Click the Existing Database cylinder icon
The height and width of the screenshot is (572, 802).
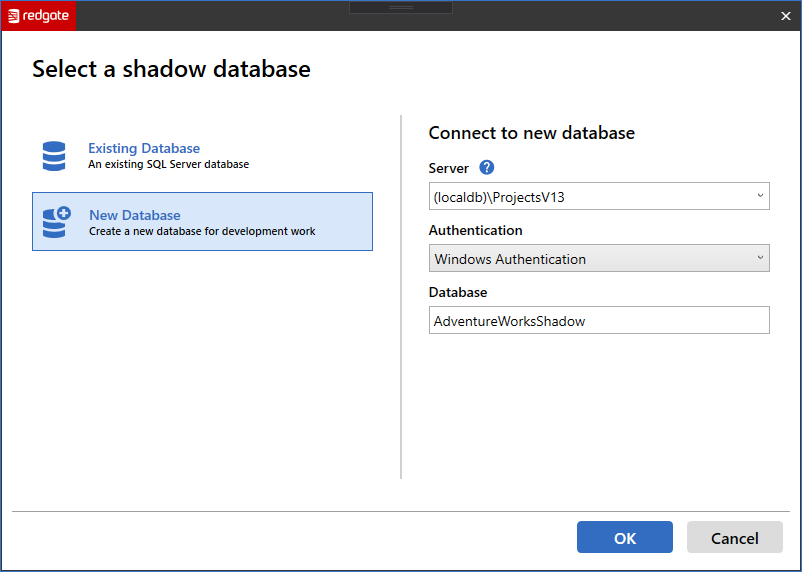(x=54, y=156)
